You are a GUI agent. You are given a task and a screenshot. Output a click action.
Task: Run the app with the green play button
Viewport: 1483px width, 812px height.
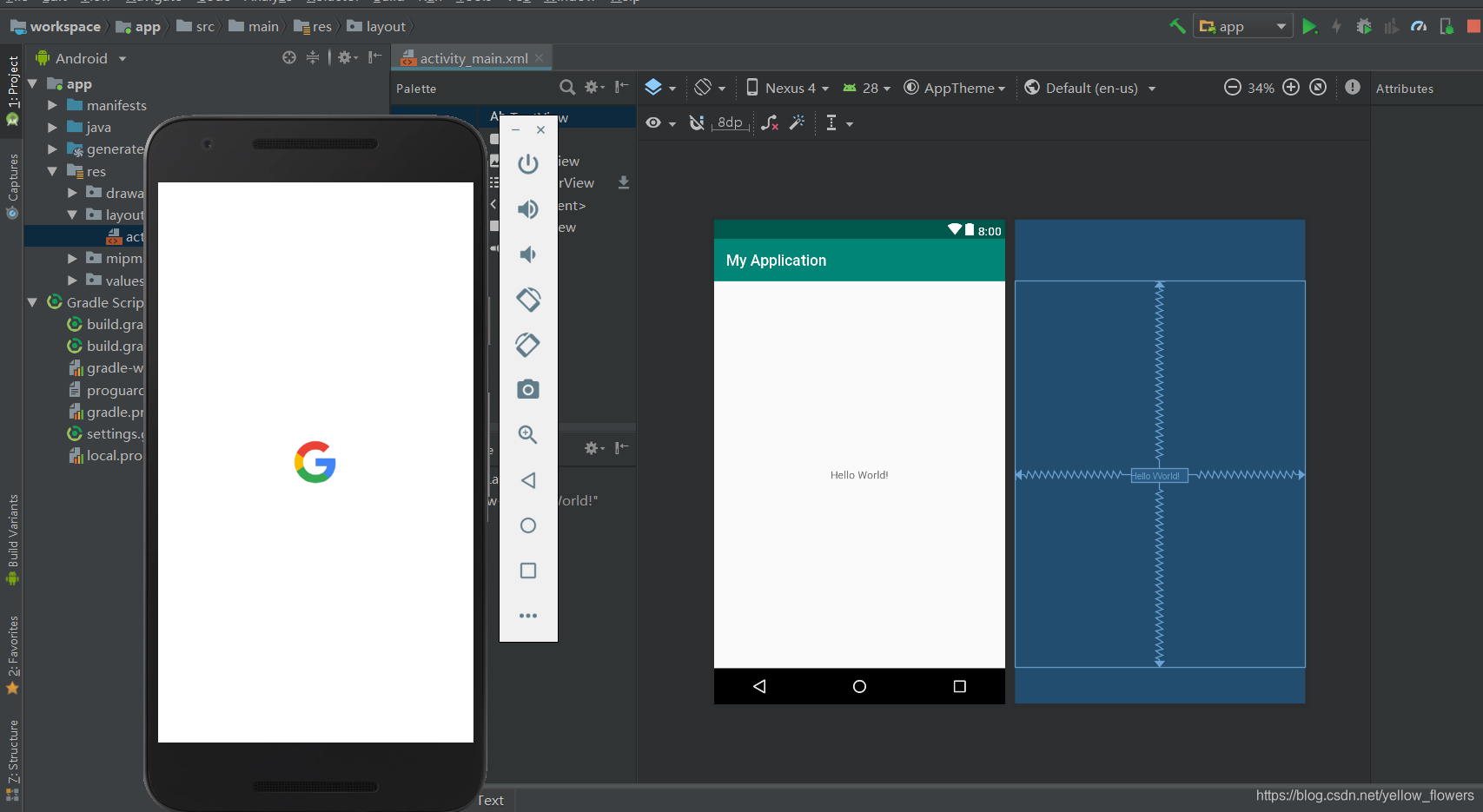click(1309, 26)
